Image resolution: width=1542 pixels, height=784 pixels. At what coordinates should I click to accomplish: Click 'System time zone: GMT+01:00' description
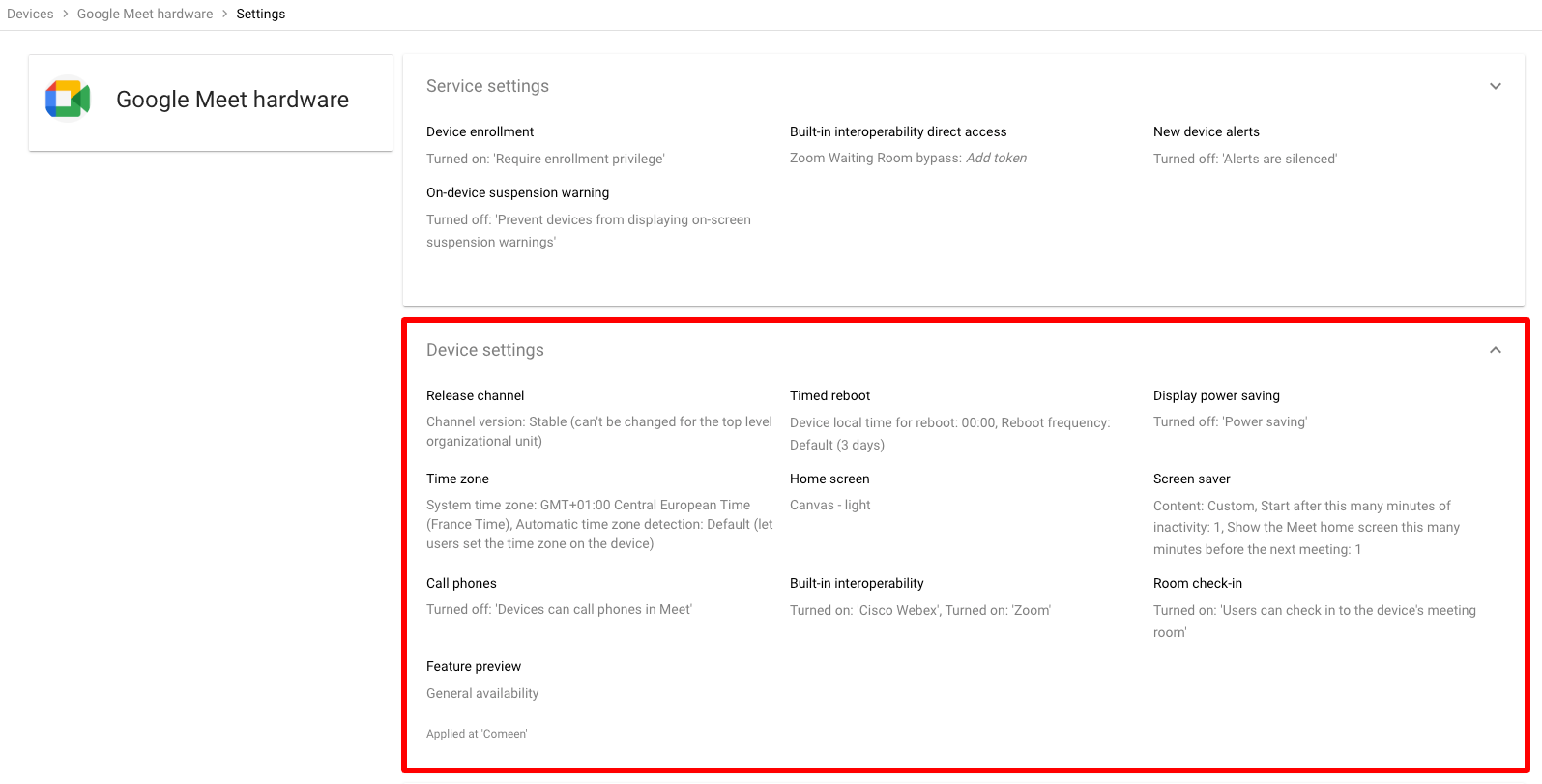pyautogui.click(x=599, y=524)
